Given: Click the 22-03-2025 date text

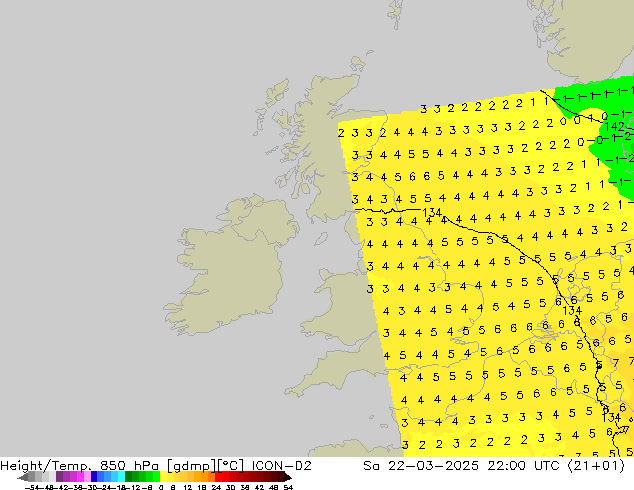Looking at the screenshot, I should 433,466.
